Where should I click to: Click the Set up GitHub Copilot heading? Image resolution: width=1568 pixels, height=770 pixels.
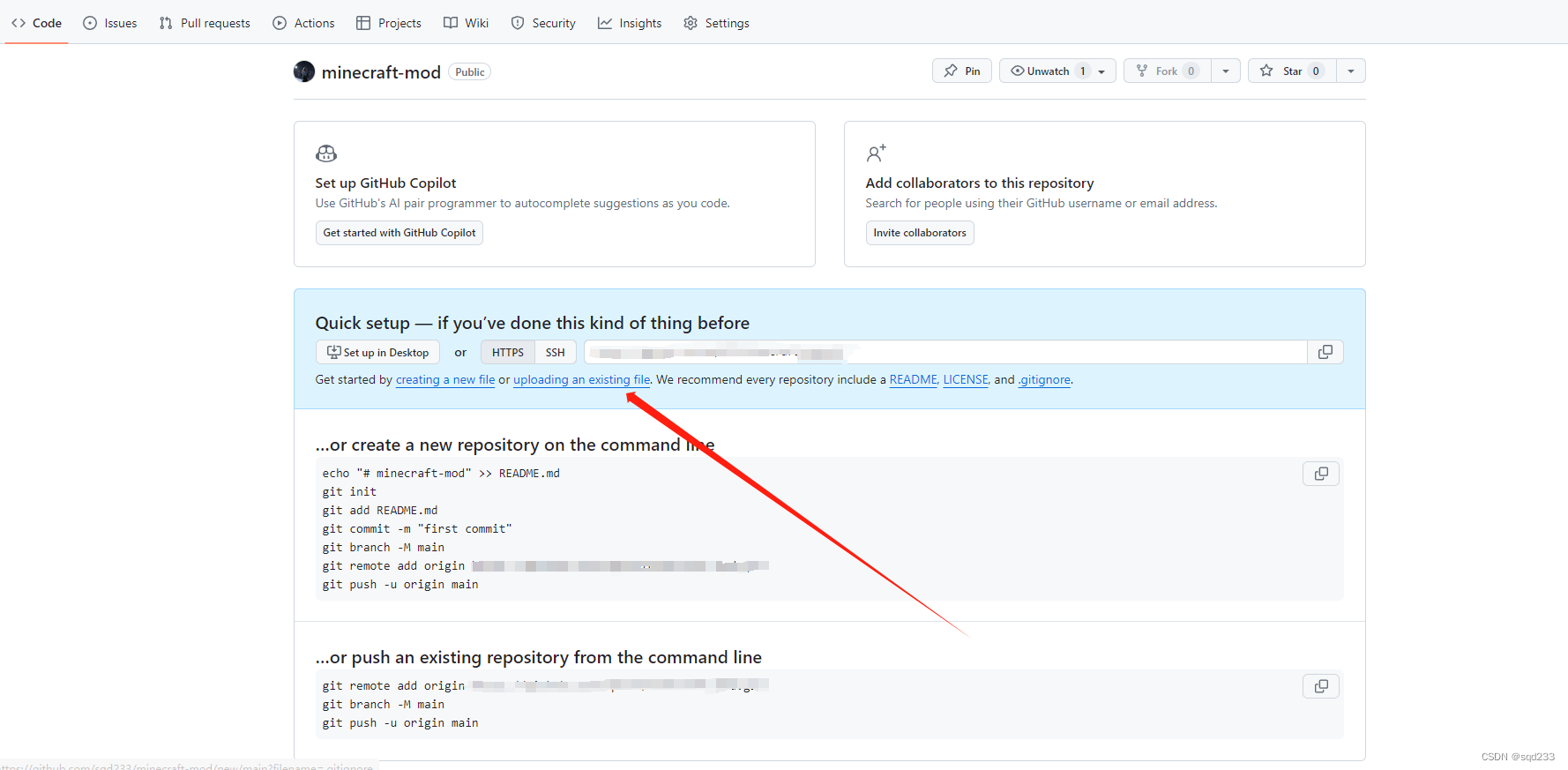coord(386,183)
